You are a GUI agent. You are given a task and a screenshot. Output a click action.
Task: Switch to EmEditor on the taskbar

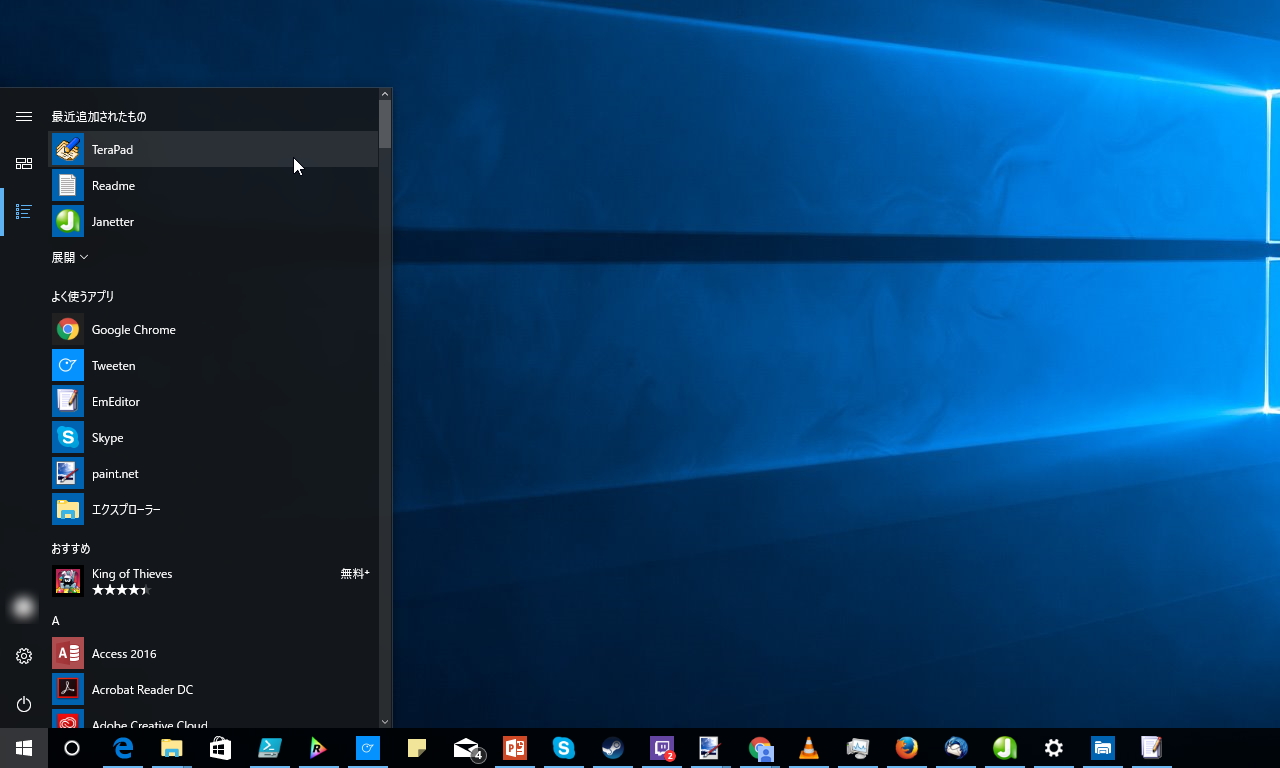click(x=1151, y=748)
